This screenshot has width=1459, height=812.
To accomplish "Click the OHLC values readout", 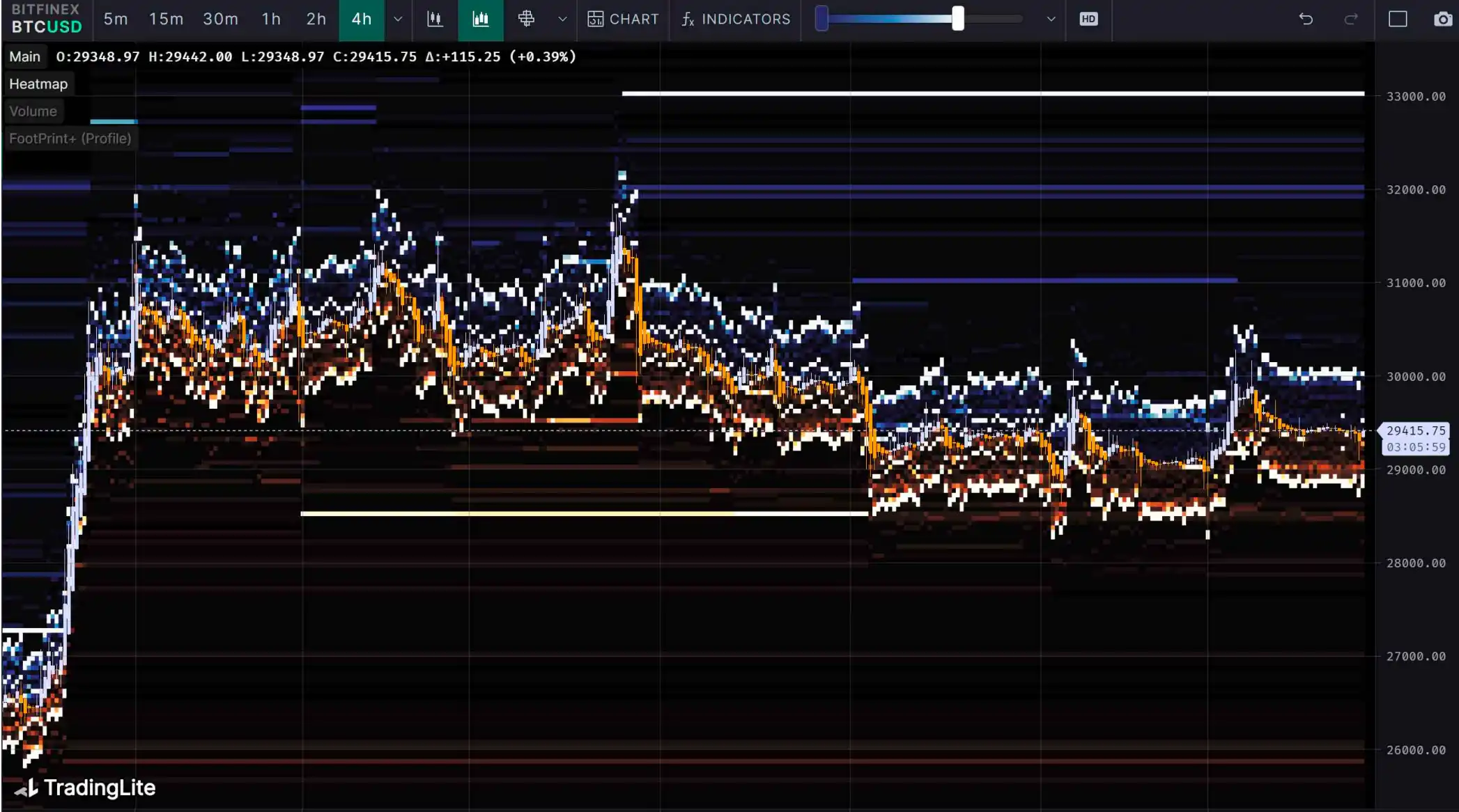I will 316,56.
